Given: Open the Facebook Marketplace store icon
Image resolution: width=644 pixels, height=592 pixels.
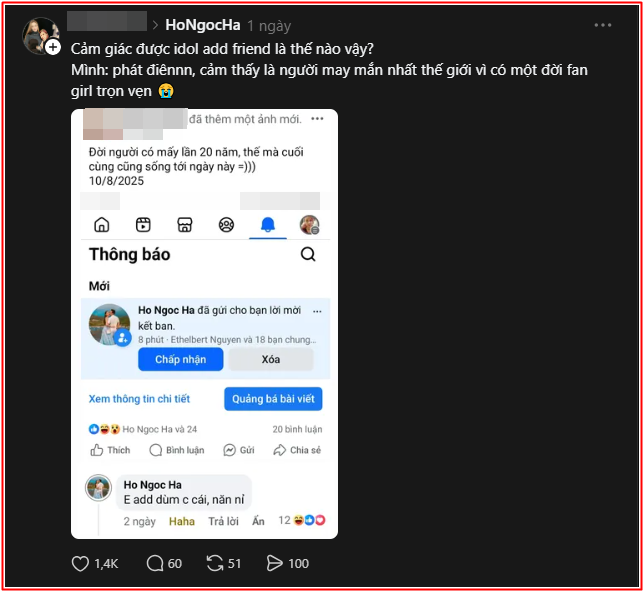Looking at the screenshot, I should click(x=184, y=225).
